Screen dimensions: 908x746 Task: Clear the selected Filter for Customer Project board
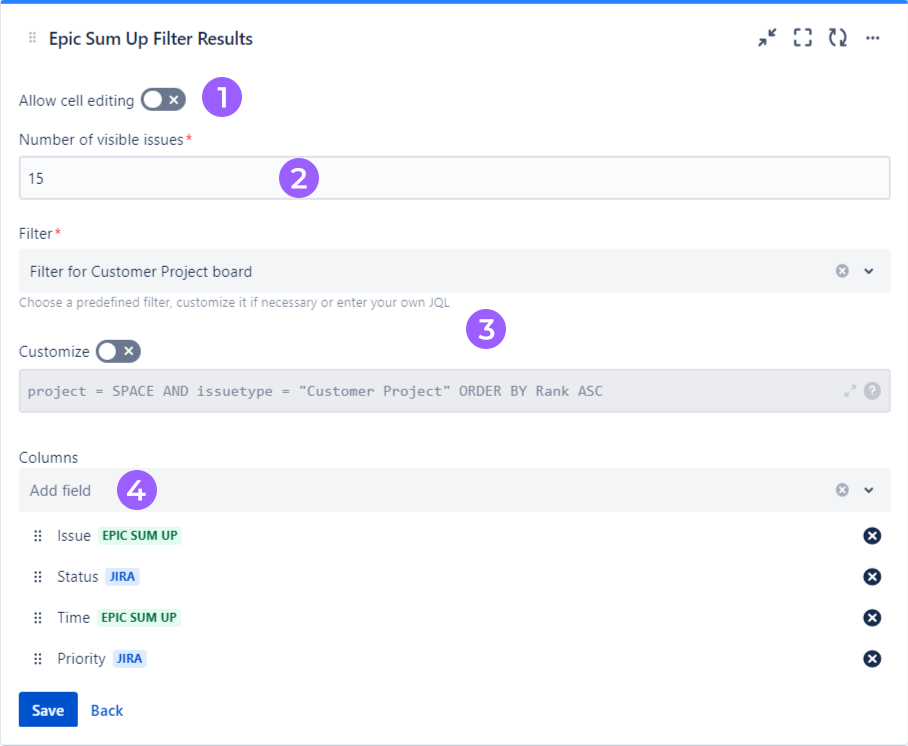[842, 271]
